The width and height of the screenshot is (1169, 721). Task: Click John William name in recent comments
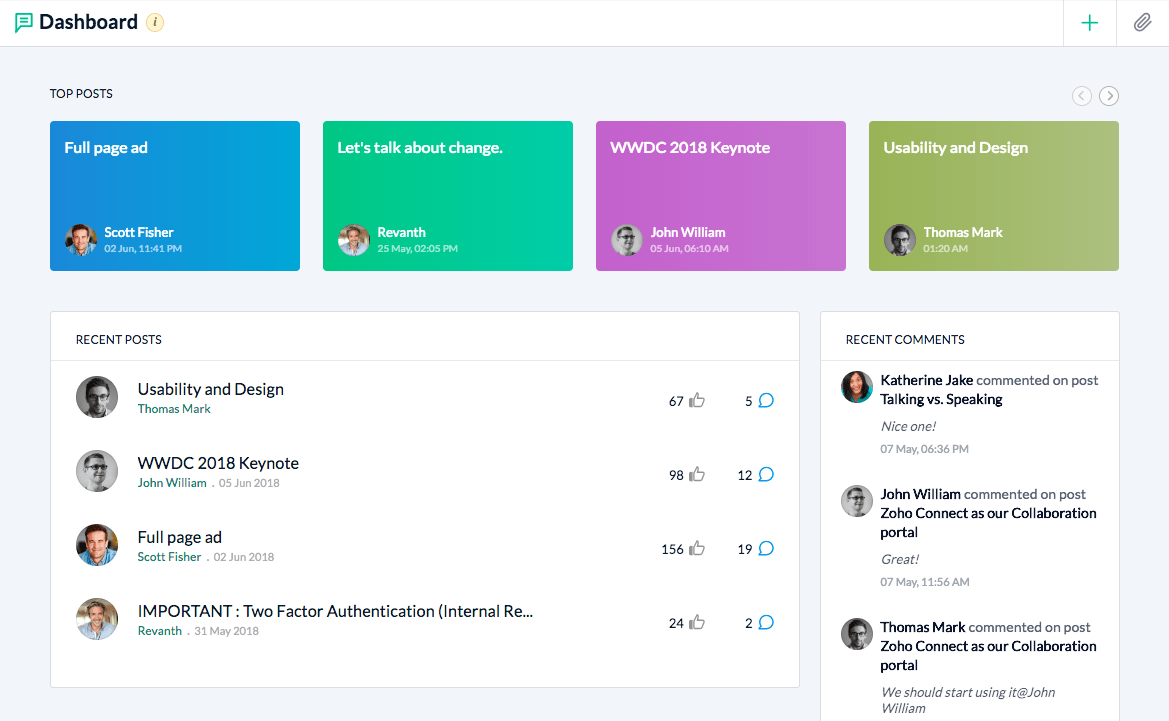(x=920, y=494)
